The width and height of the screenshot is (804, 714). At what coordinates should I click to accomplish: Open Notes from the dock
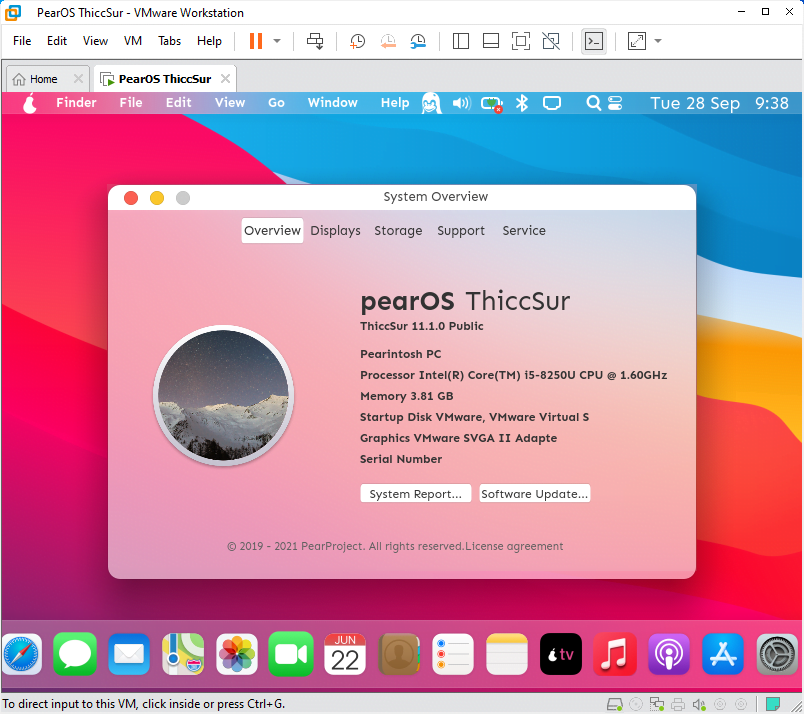507,654
